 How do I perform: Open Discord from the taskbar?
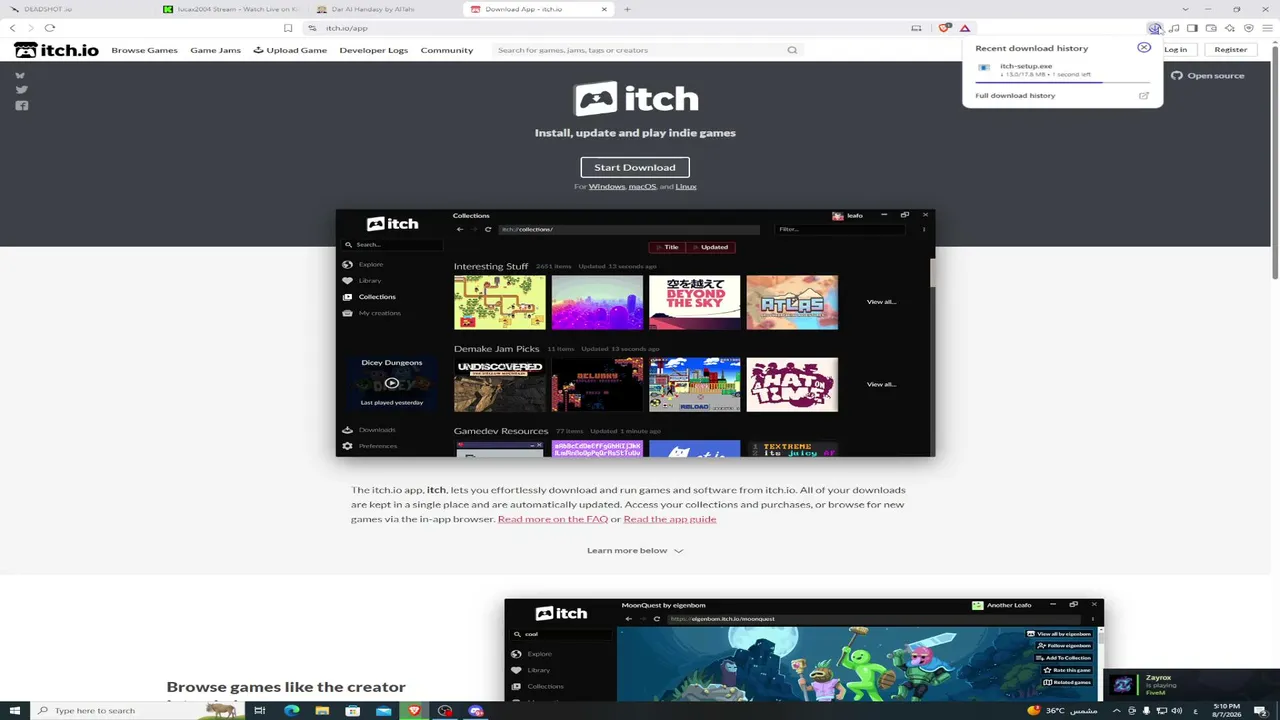[x=476, y=711]
